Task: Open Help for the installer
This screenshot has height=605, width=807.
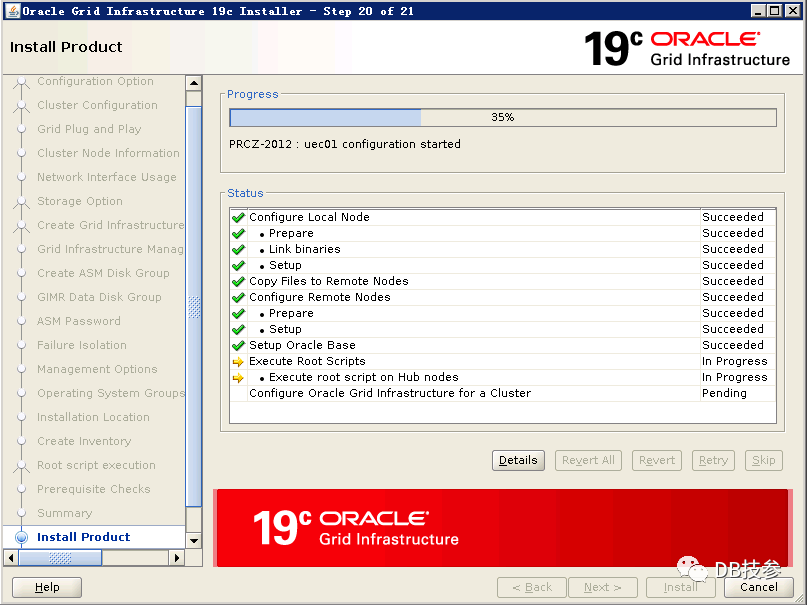Action: point(47,587)
